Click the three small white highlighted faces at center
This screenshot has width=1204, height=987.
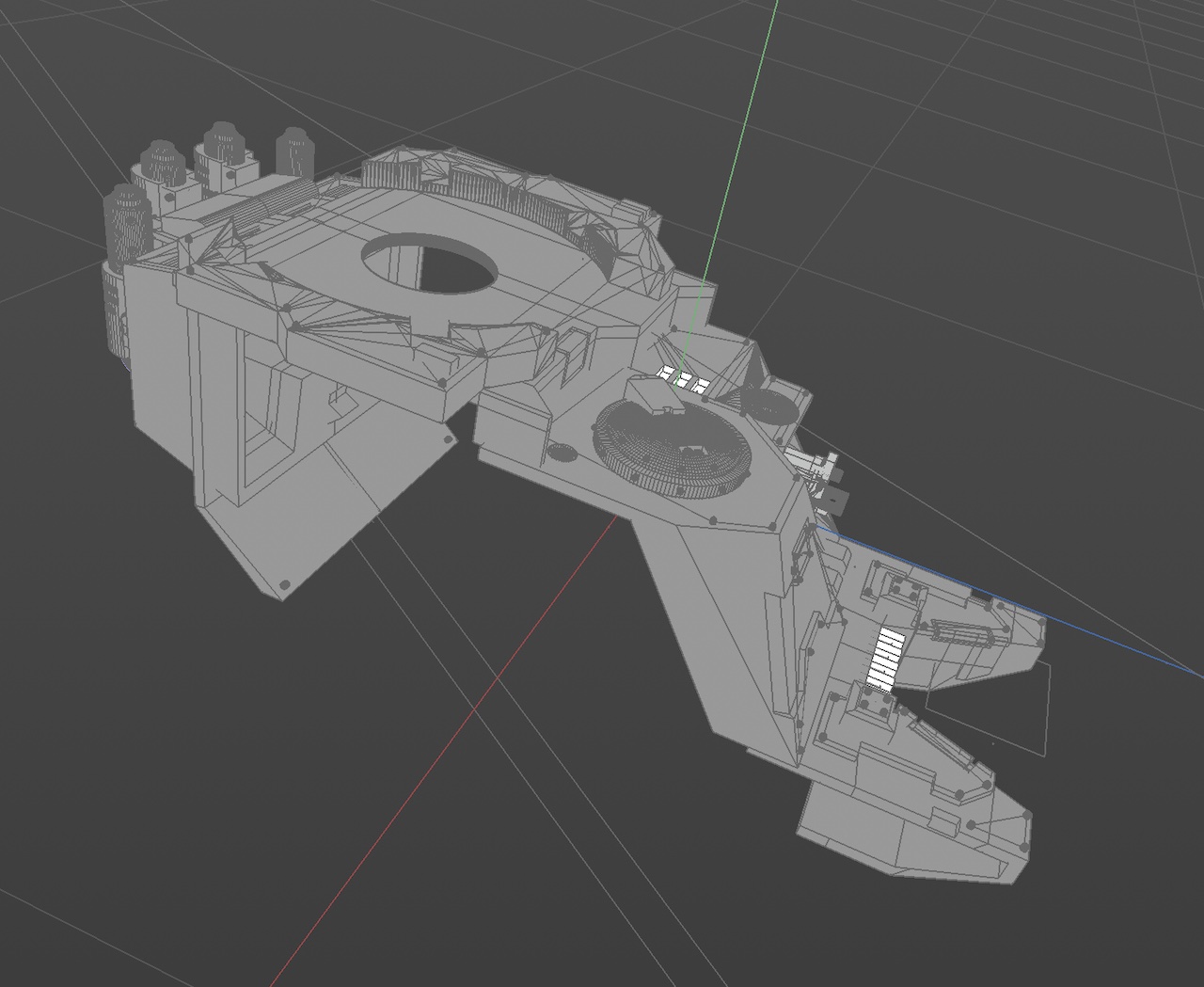(x=682, y=378)
